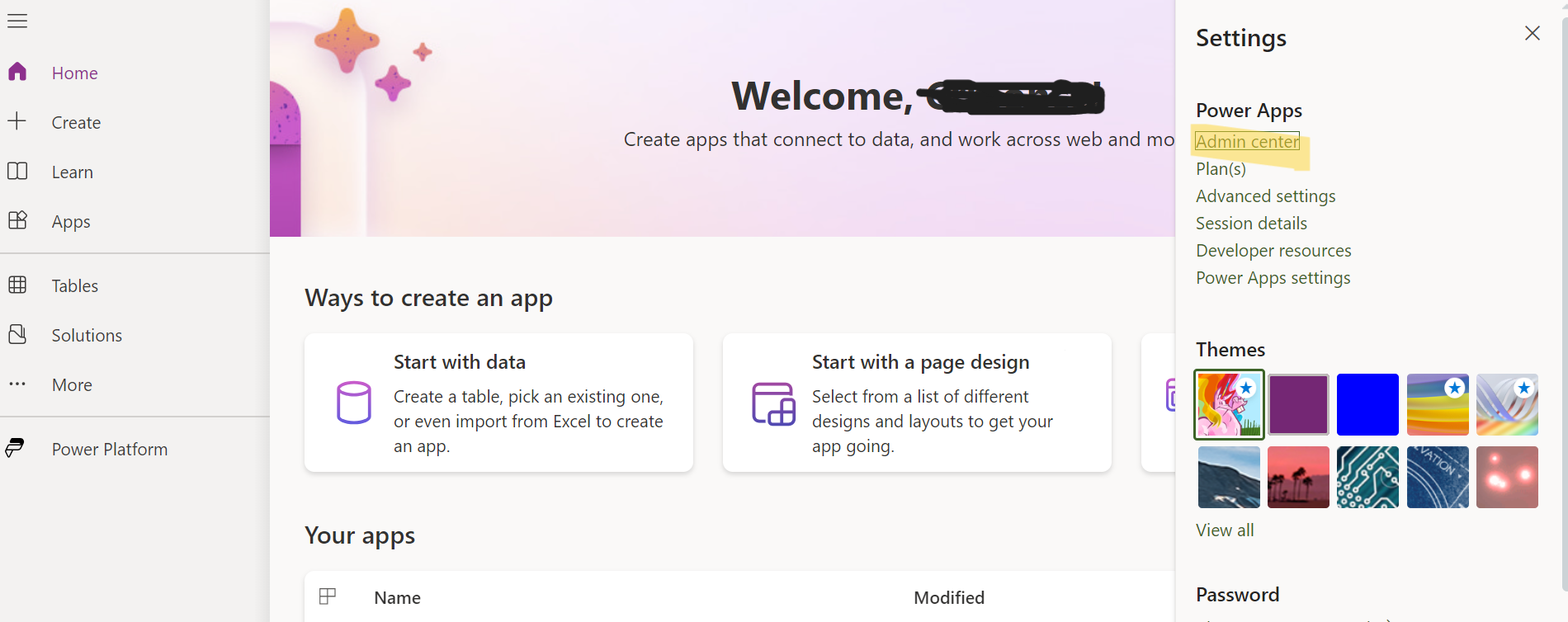Click the Create plus icon

coord(17,121)
